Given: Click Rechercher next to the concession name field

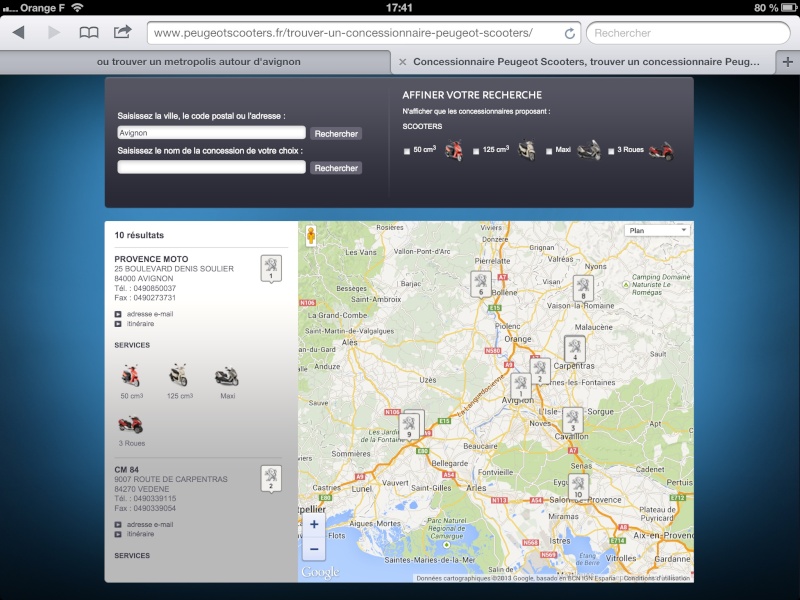Looking at the screenshot, I should coord(336,168).
